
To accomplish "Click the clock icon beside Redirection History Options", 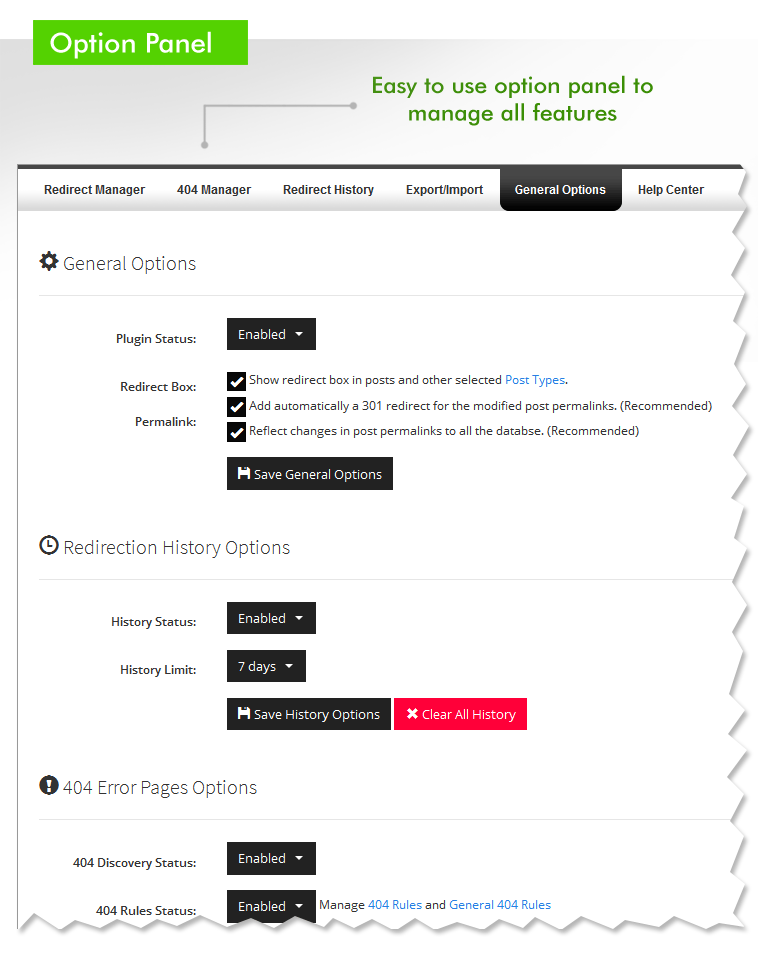I will coord(48,546).
